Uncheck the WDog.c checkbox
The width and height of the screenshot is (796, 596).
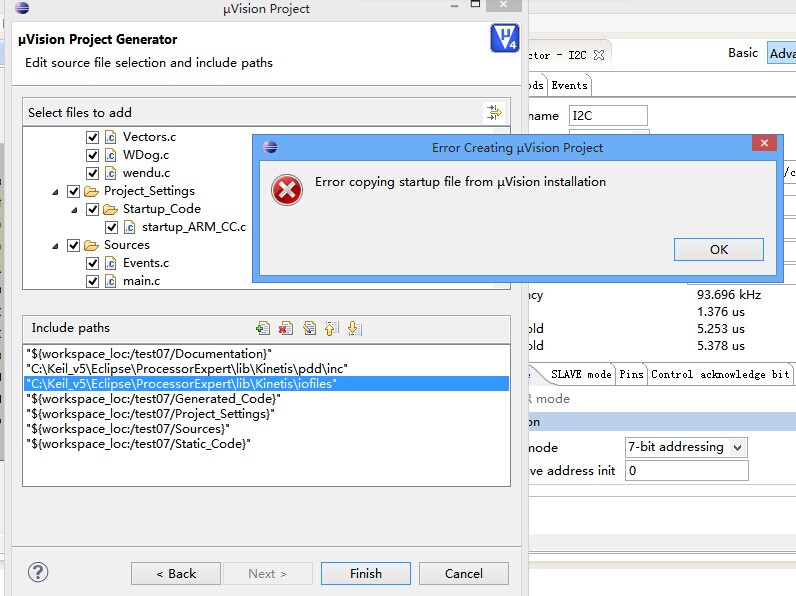pos(92,155)
